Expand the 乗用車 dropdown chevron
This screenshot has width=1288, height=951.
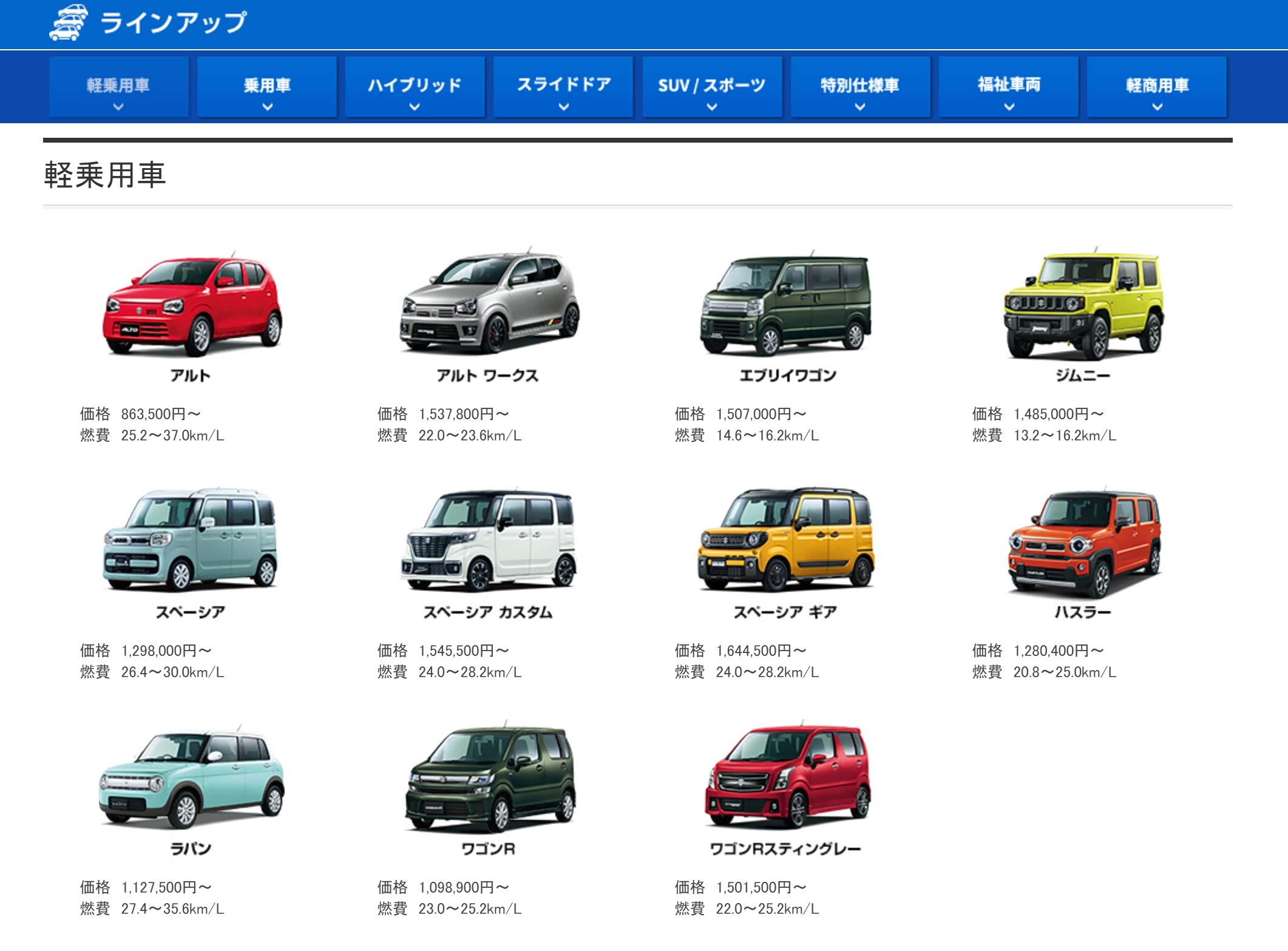point(267,107)
